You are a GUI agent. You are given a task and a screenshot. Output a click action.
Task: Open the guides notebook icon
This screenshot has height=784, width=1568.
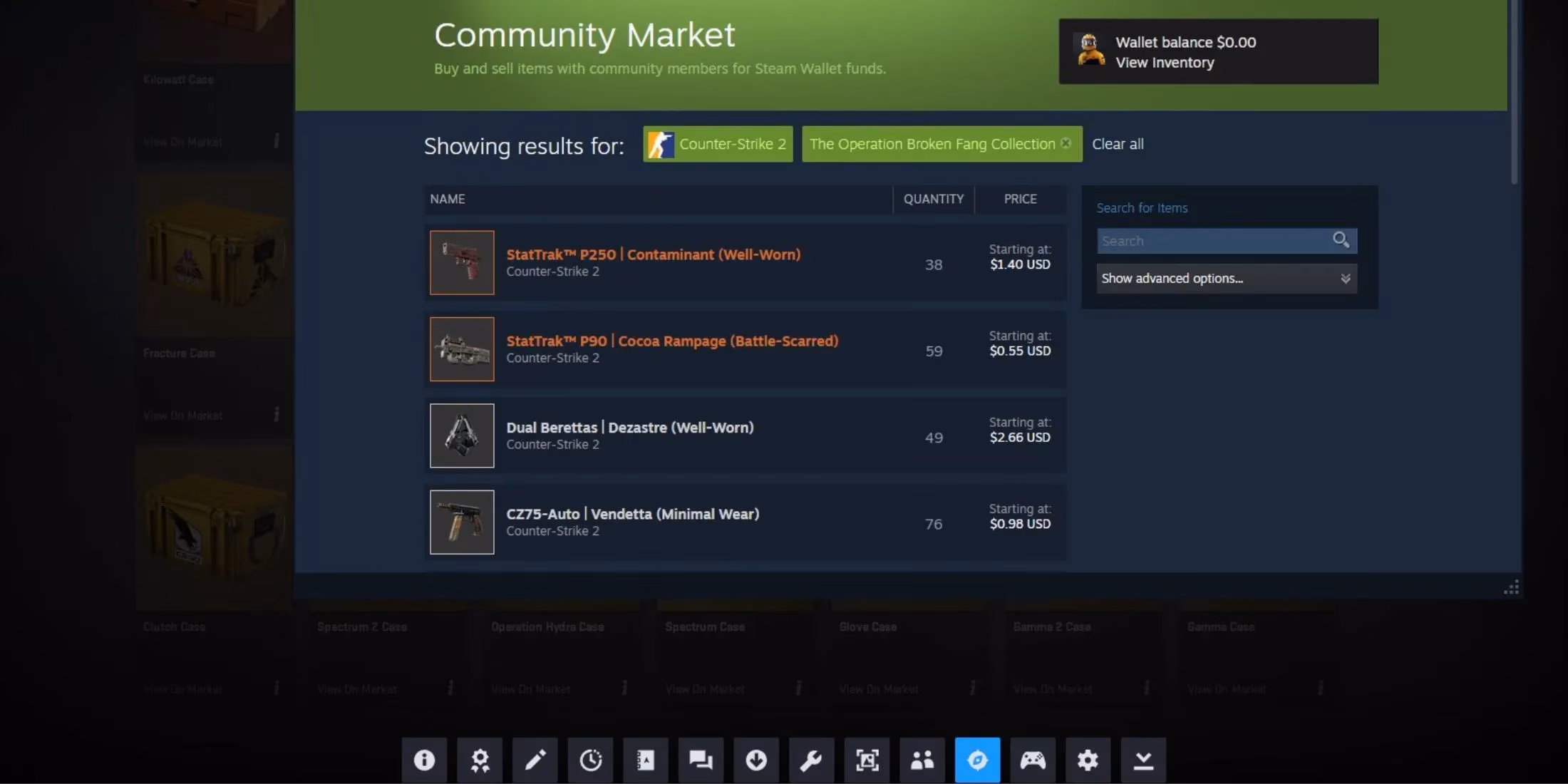[646, 760]
